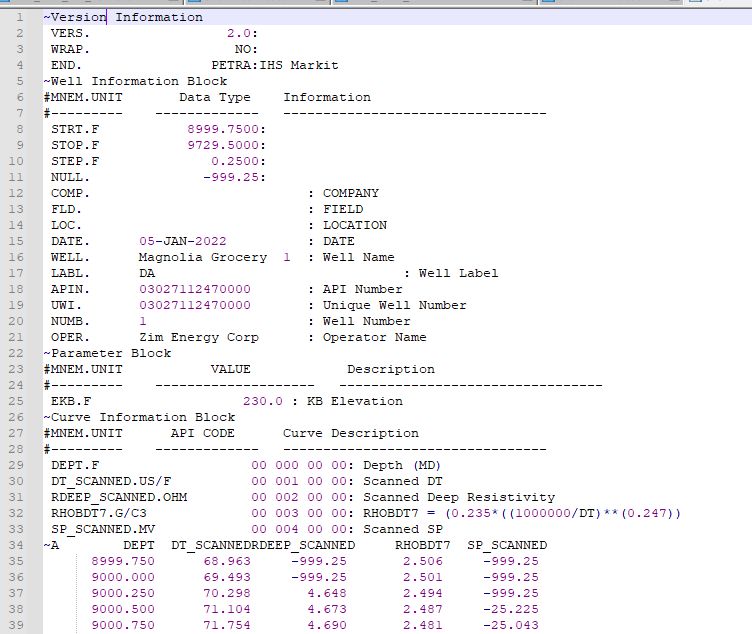Click the FIELD description on the FLD line
The image size is (752, 634).
343,209
